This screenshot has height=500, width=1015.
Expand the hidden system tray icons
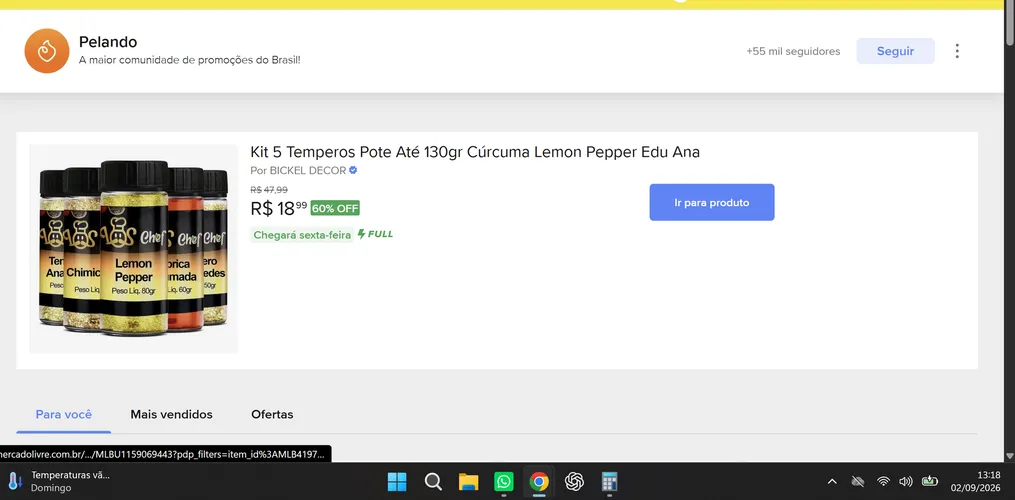click(832, 481)
